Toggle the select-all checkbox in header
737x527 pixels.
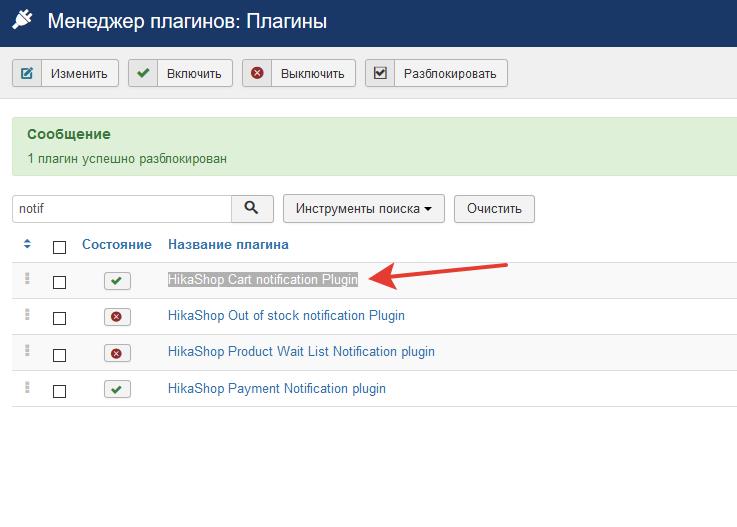pos(59,247)
